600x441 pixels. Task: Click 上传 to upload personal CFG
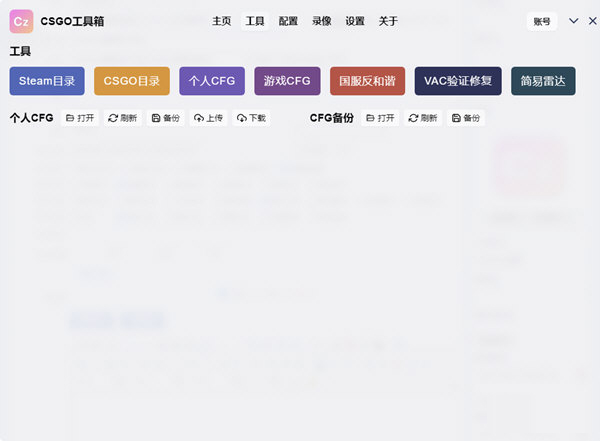(x=209, y=118)
